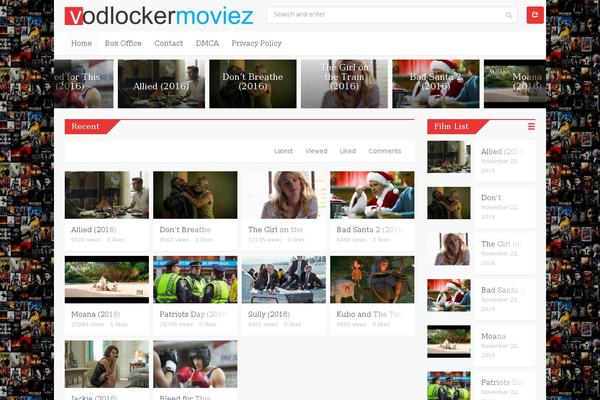Click Don't Breathe thumbnail in Recent grid
Screen dimensions: 600x400
tap(195, 195)
